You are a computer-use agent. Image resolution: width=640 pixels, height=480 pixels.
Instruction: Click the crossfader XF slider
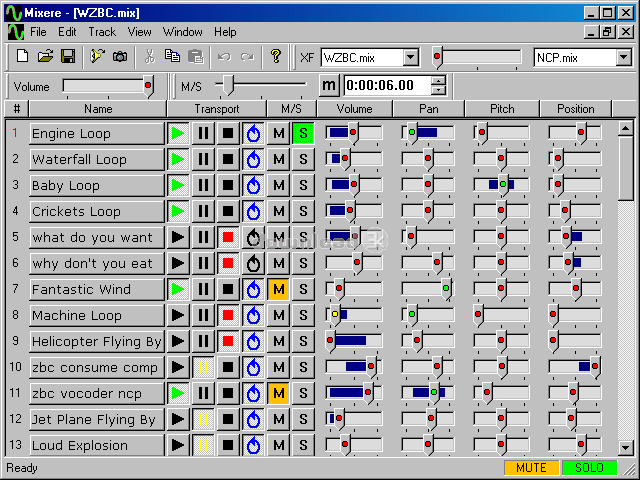pos(477,57)
